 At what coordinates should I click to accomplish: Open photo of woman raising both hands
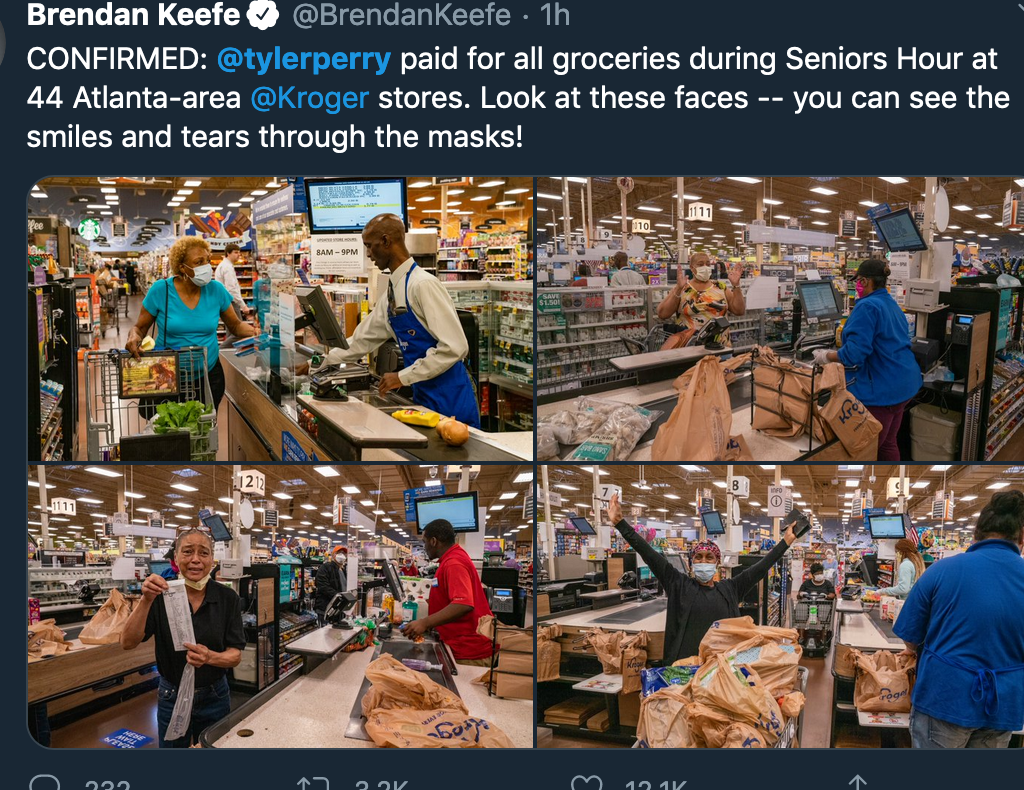(780, 319)
